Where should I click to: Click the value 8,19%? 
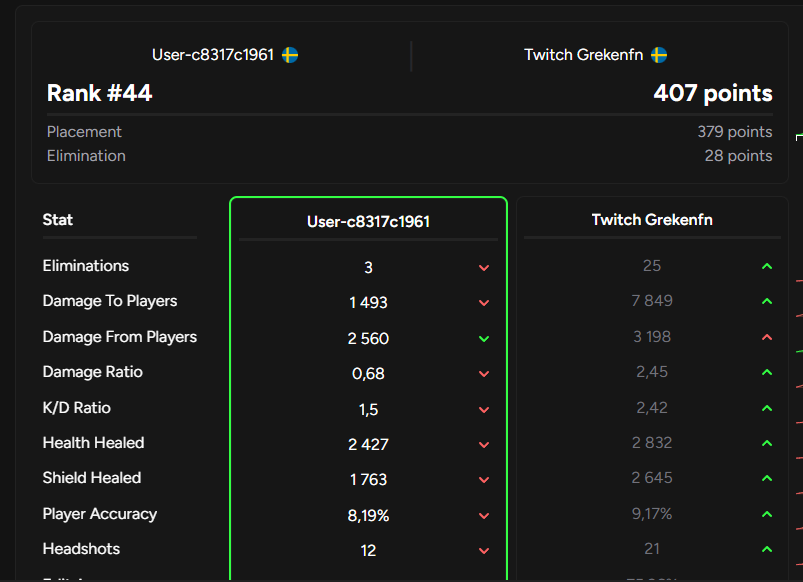(368, 516)
